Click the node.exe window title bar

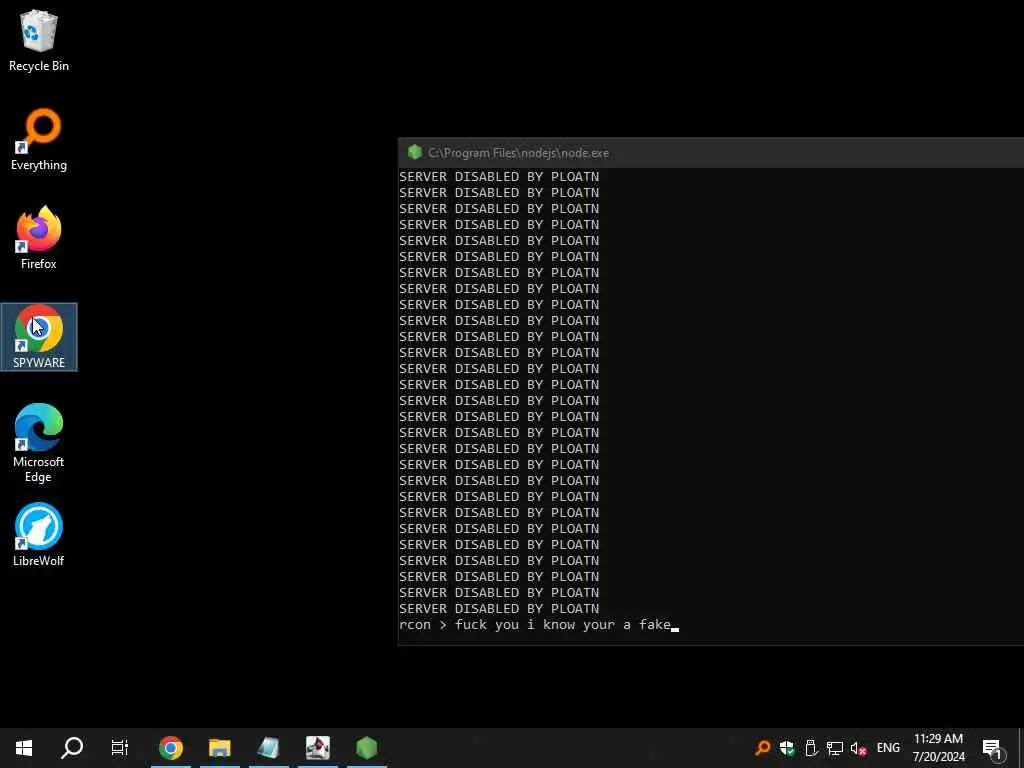coord(711,153)
